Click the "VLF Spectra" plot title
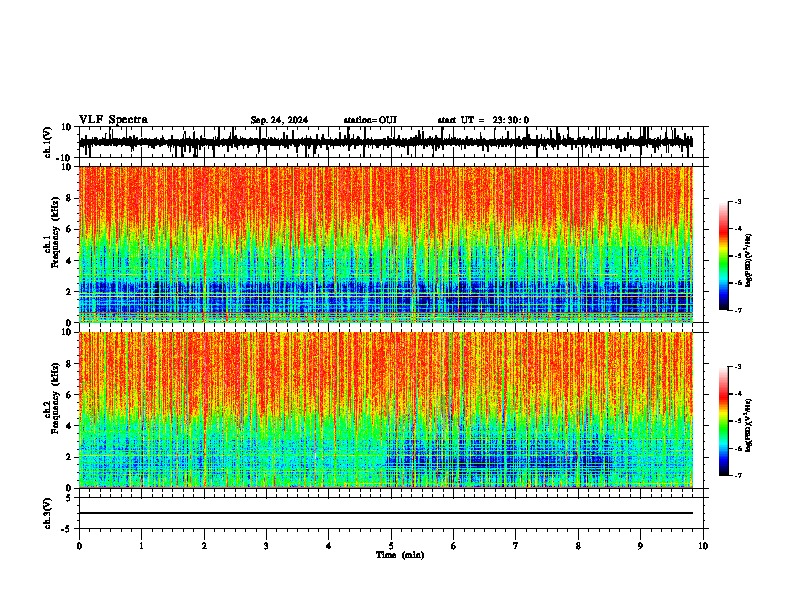This screenshot has height=612, width=792. click(x=114, y=120)
